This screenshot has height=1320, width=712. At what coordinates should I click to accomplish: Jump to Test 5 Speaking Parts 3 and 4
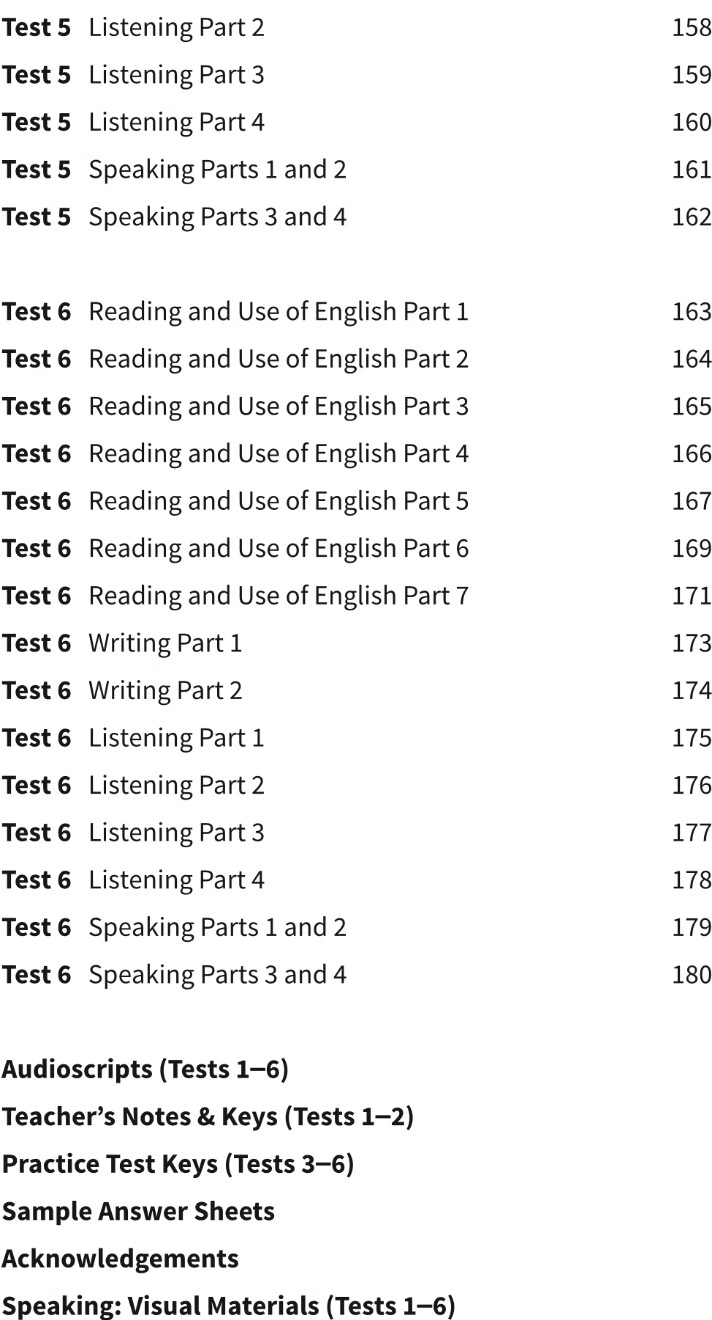(x=217, y=217)
